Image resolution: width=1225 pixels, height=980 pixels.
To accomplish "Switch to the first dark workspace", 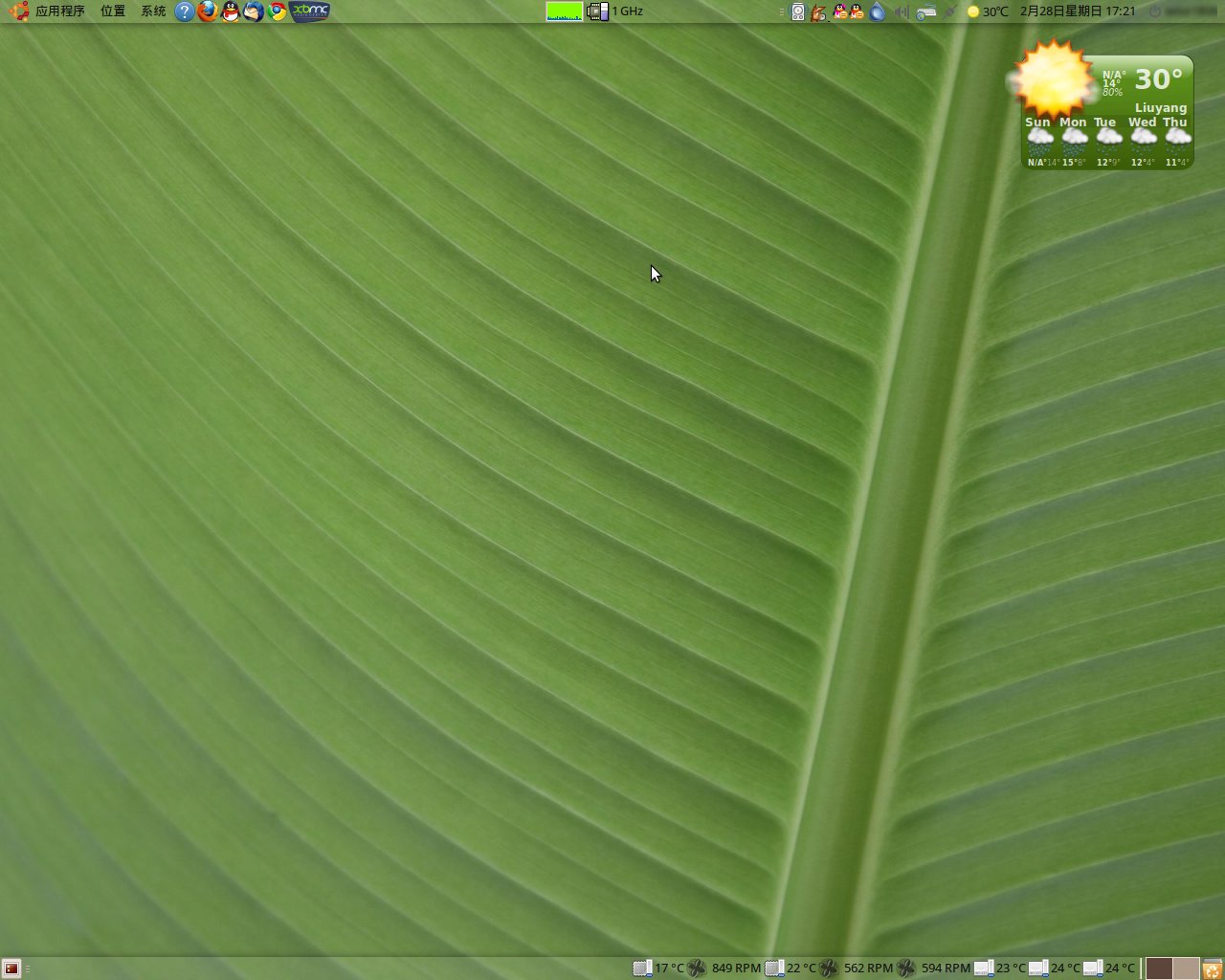I will point(1159,969).
